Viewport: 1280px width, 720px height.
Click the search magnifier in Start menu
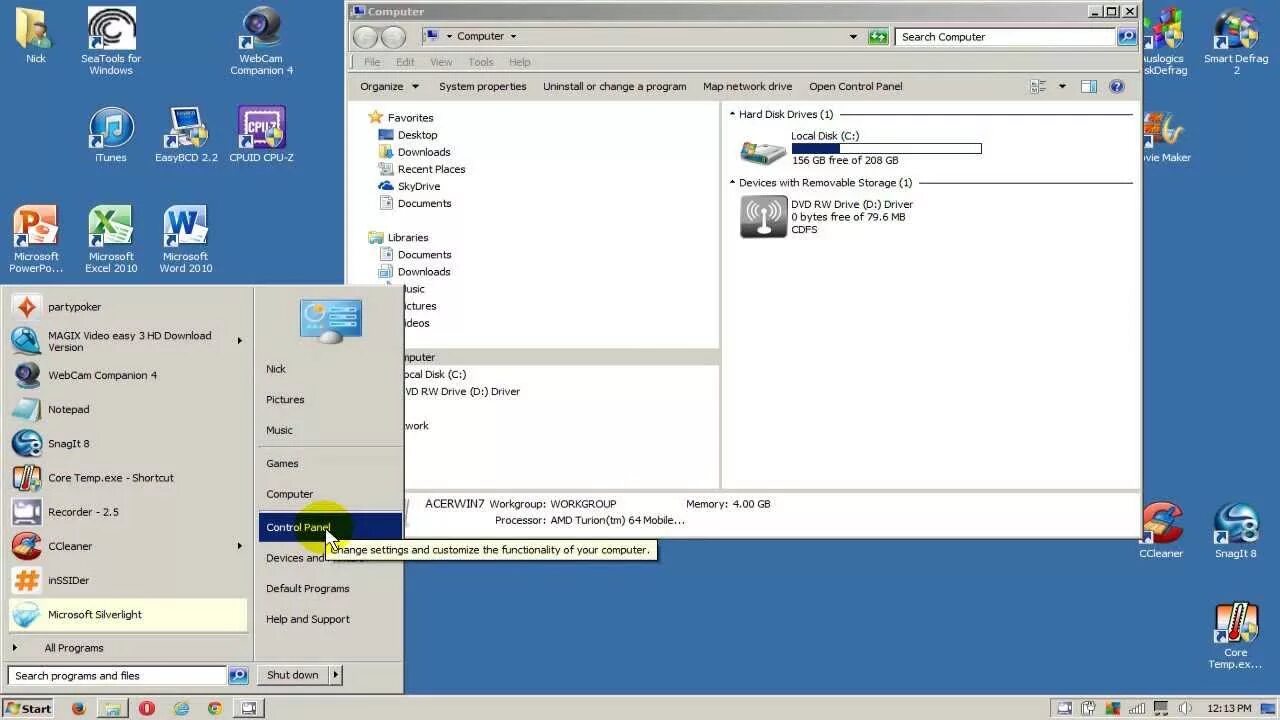(x=238, y=676)
